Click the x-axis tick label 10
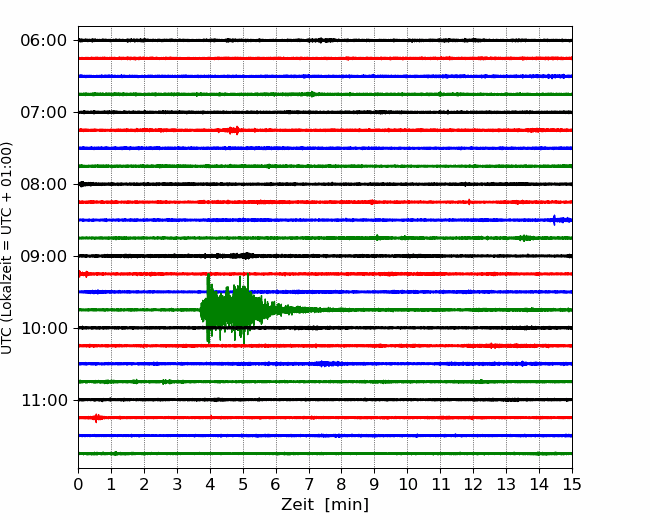This screenshot has width=650, height=520. coord(407,484)
